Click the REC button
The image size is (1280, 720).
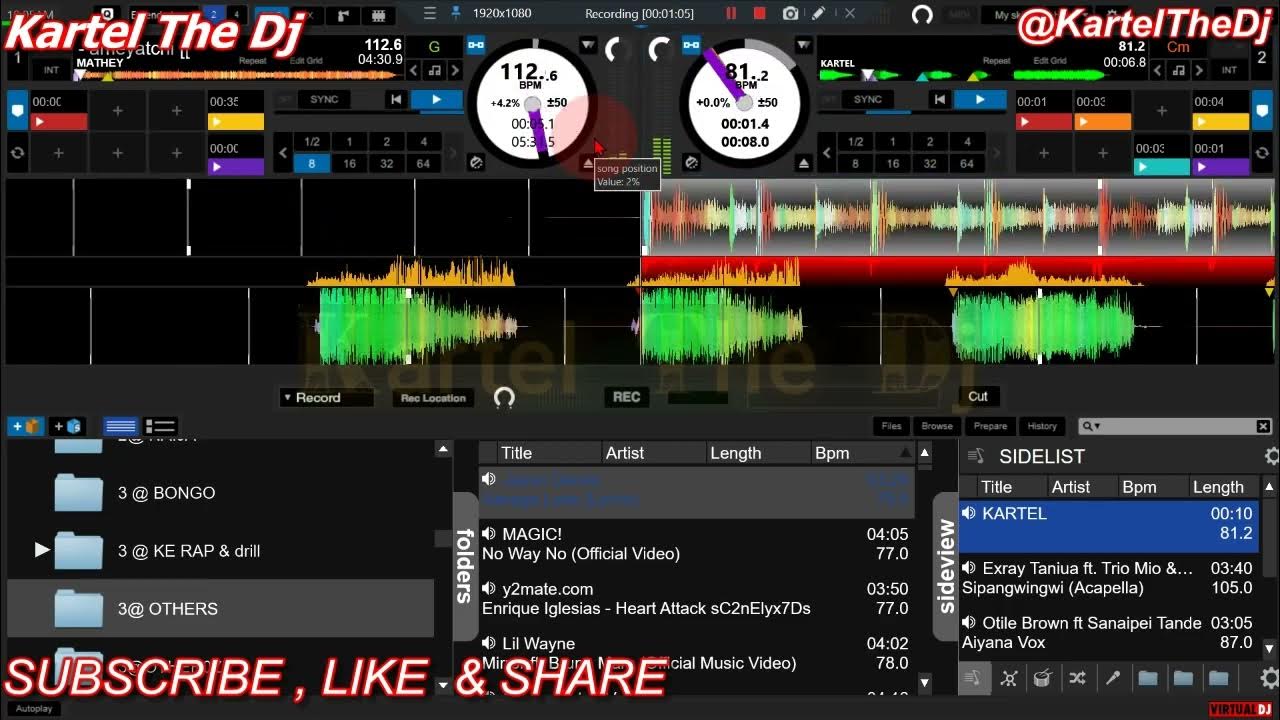[626, 397]
